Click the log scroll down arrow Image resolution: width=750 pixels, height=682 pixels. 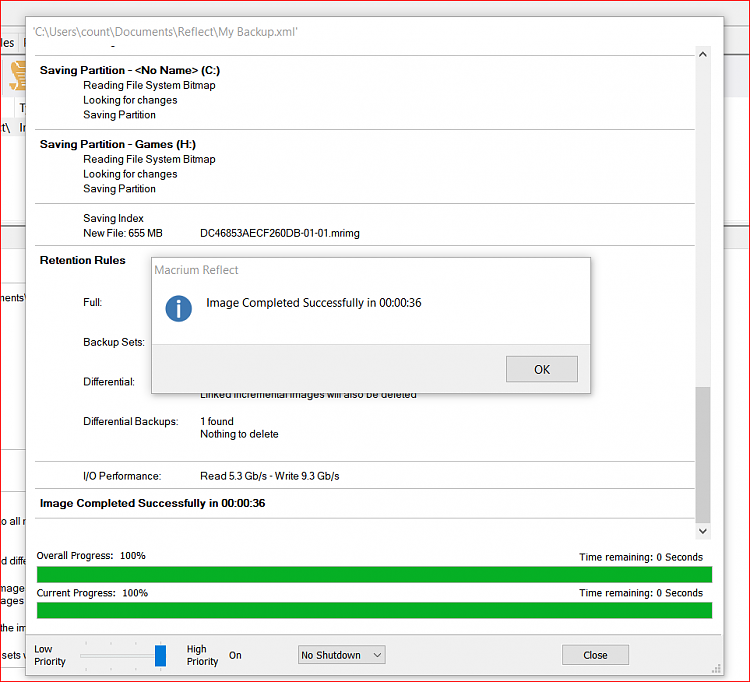click(703, 531)
